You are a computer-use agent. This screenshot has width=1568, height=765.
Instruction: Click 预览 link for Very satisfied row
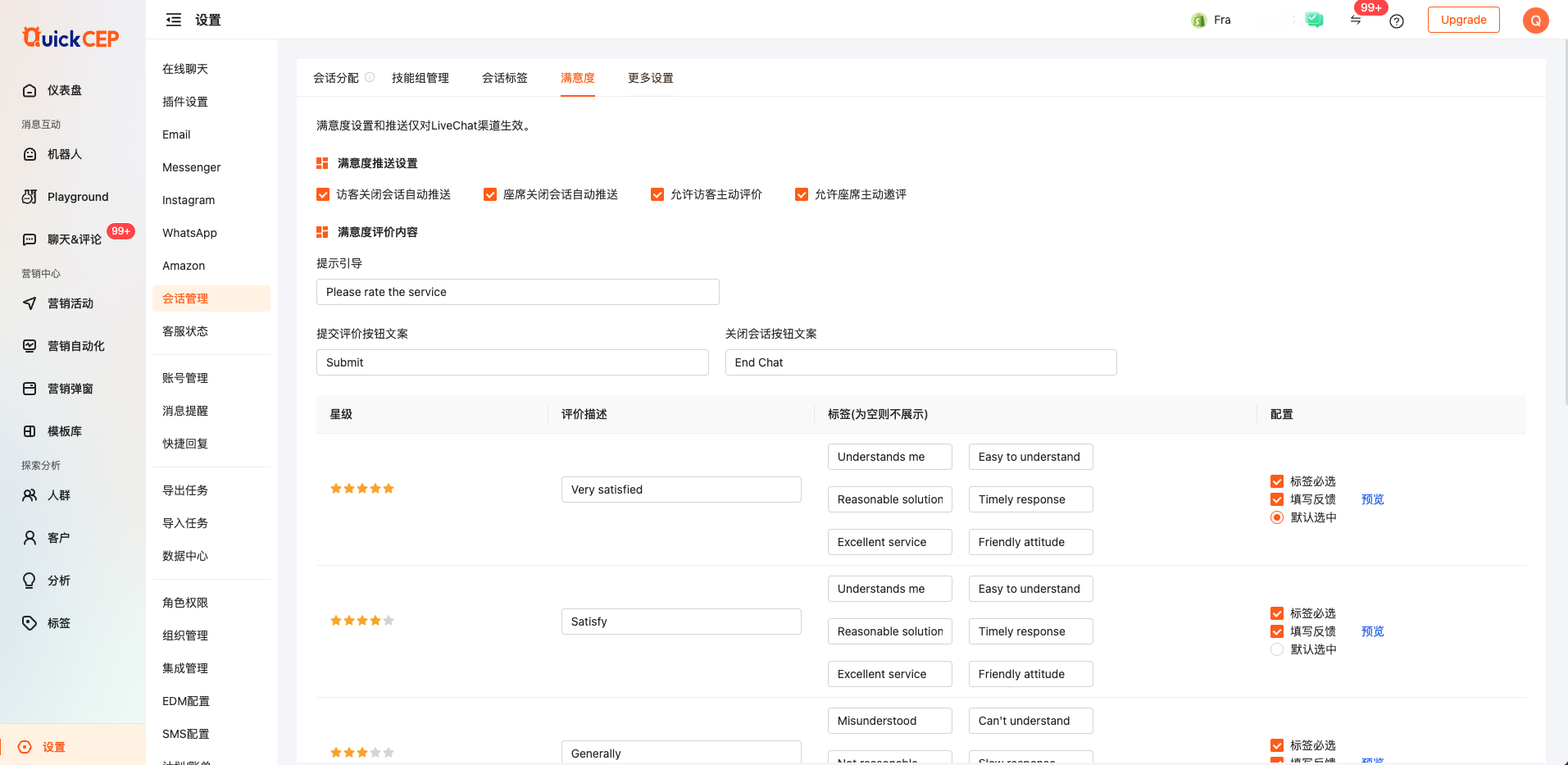click(1373, 499)
